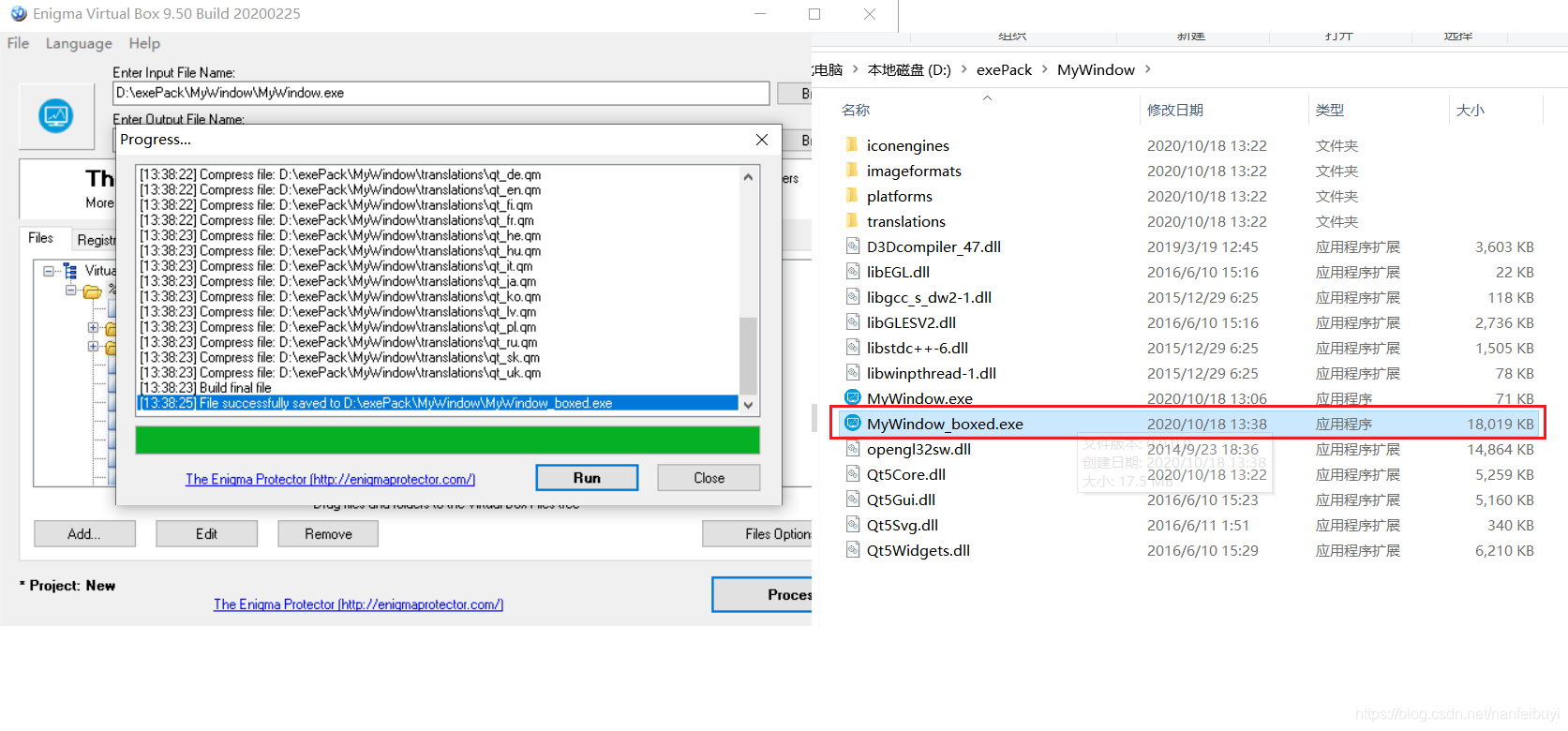
Task: Collapse the Virtual Box tree root node
Action: click(x=48, y=271)
